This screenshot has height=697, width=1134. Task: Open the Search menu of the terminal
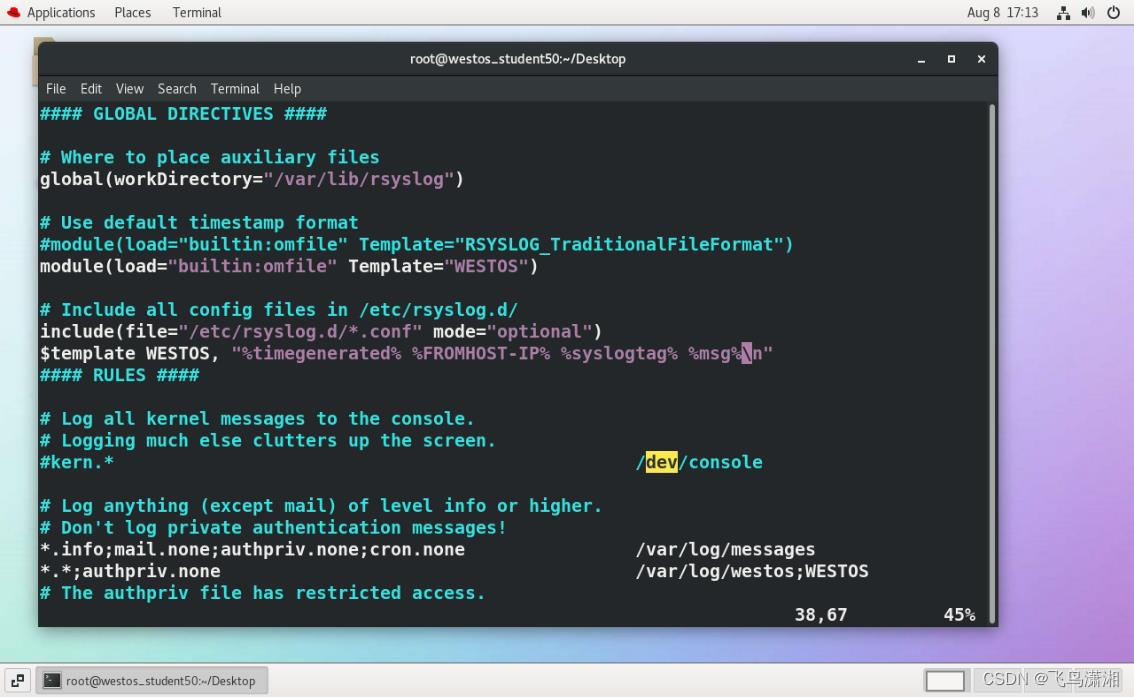[x=176, y=88]
